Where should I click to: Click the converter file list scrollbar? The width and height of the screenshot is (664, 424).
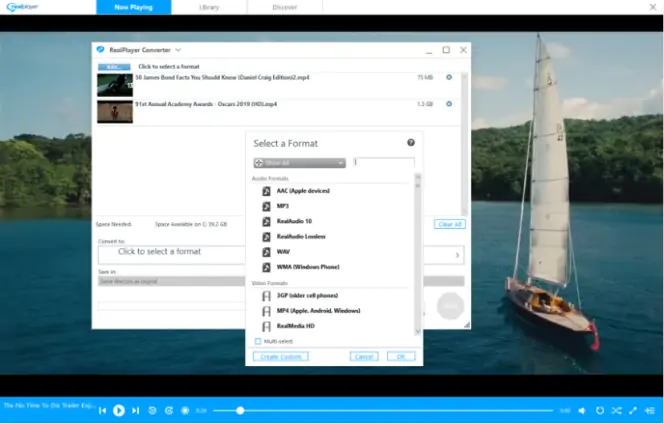click(x=465, y=144)
